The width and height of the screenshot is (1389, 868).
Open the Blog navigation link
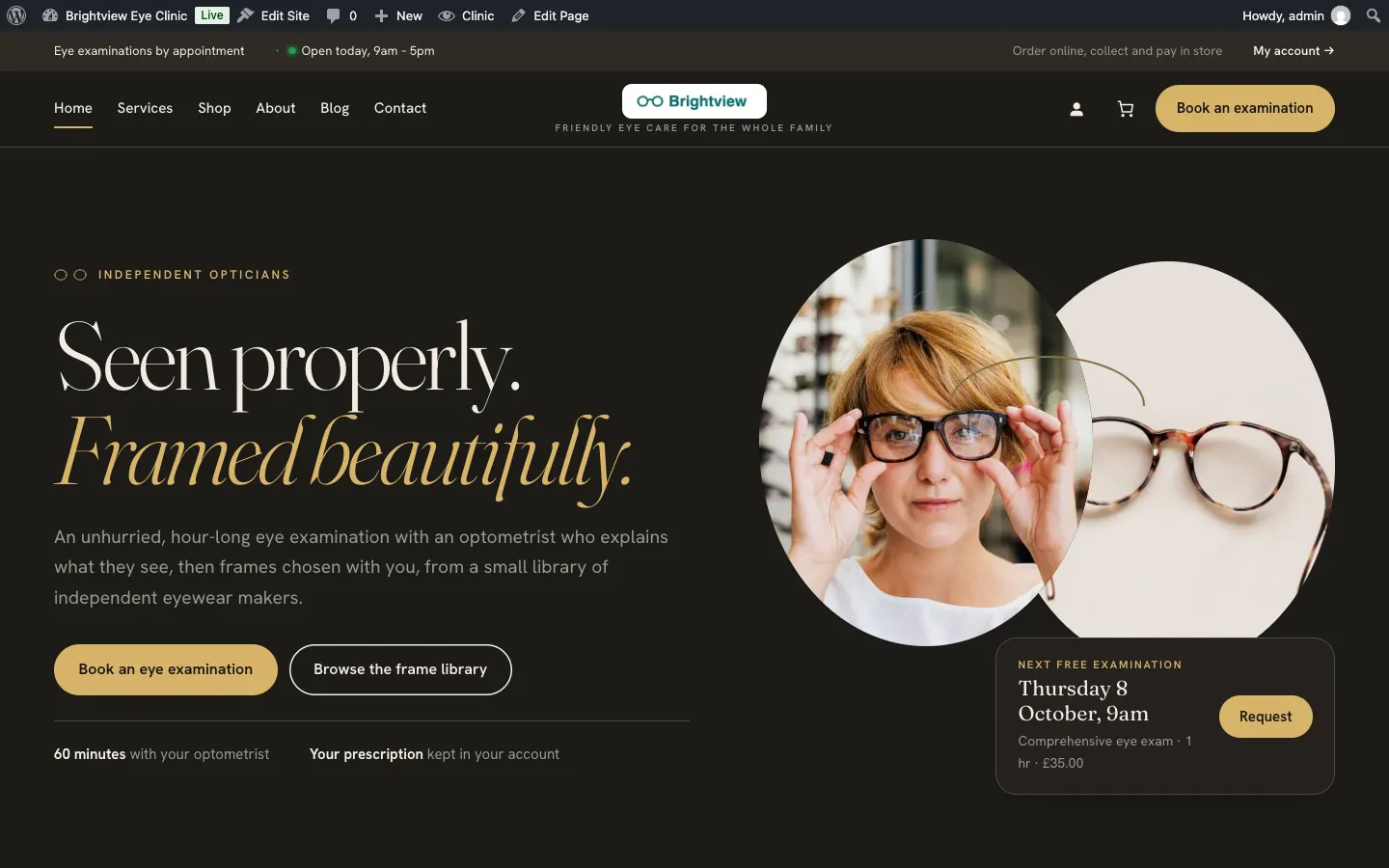335,108
